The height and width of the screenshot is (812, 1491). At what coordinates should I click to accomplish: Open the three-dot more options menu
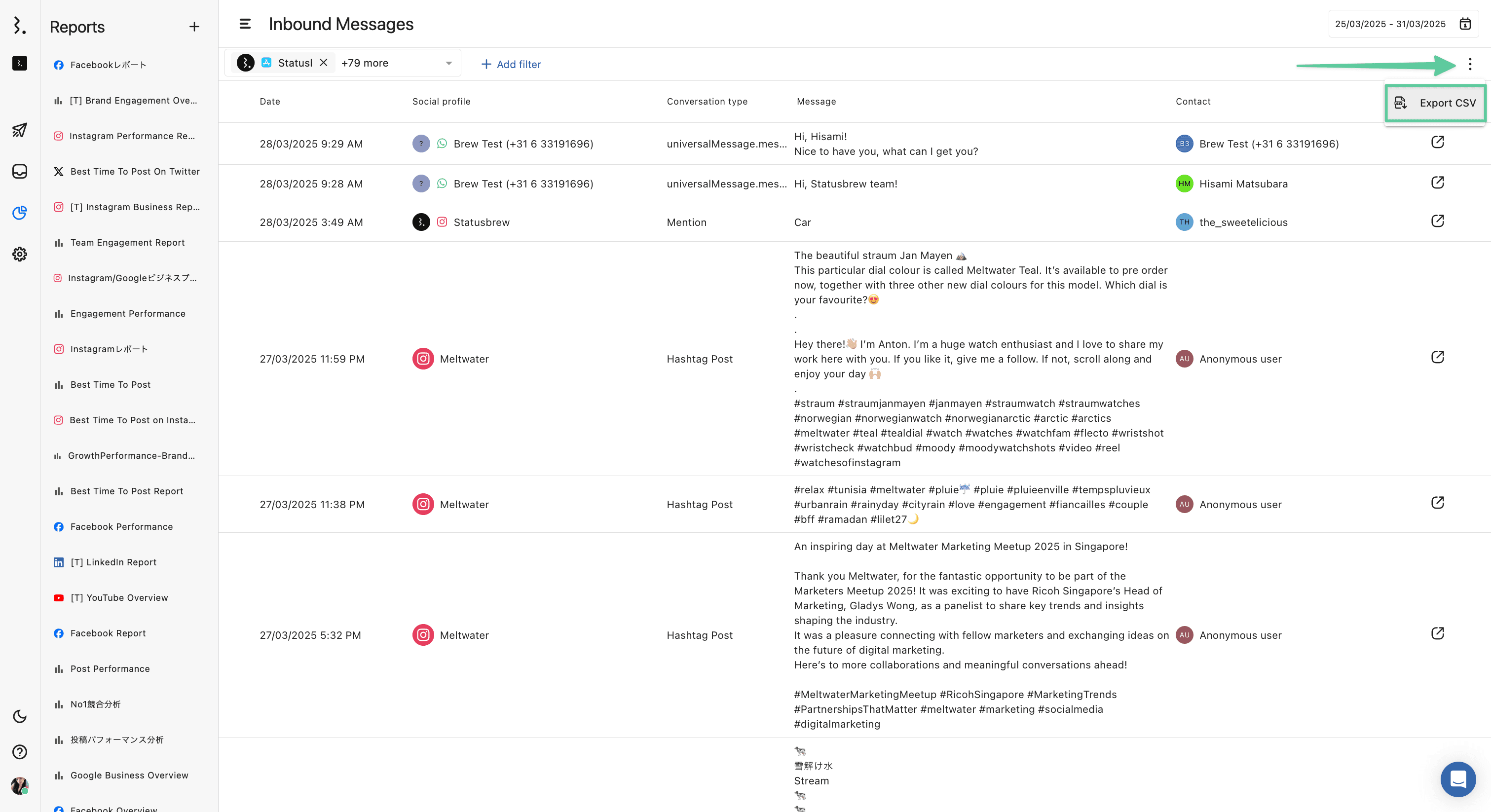click(x=1470, y=64)
